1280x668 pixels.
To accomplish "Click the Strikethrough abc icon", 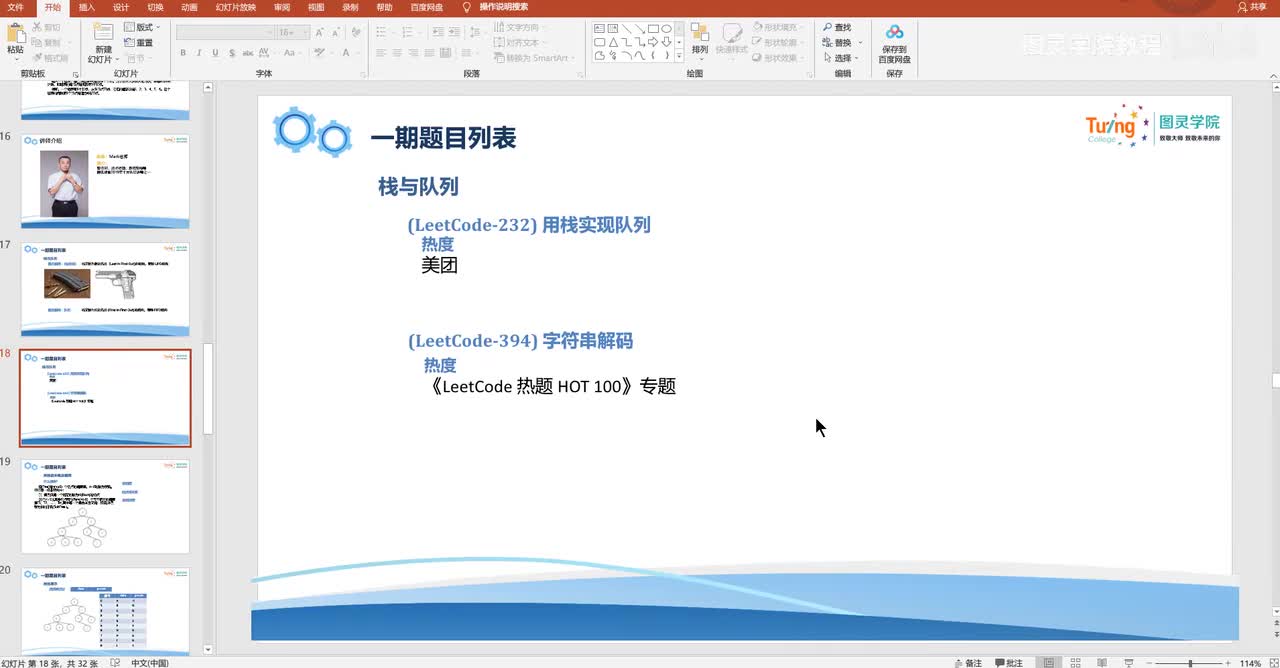I will (246, 53).
